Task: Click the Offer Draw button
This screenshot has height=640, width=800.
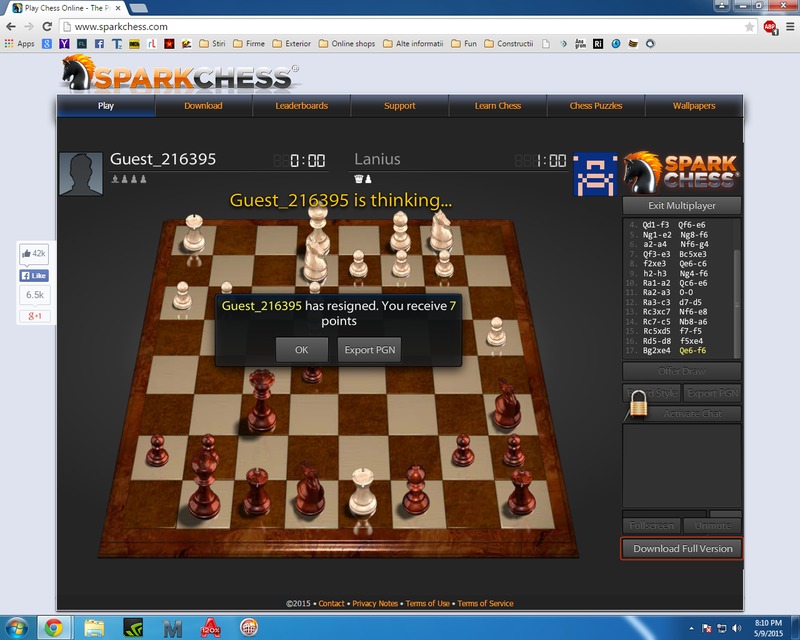Action: [x=682, y=371]
